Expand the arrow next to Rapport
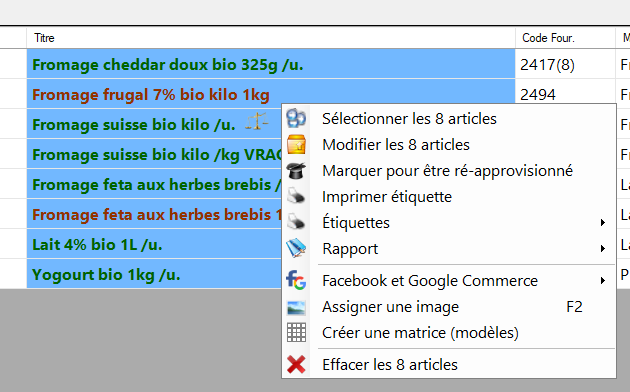Viewport: 630px width, 392px height. pyautogui.click(x=603, y=249)
